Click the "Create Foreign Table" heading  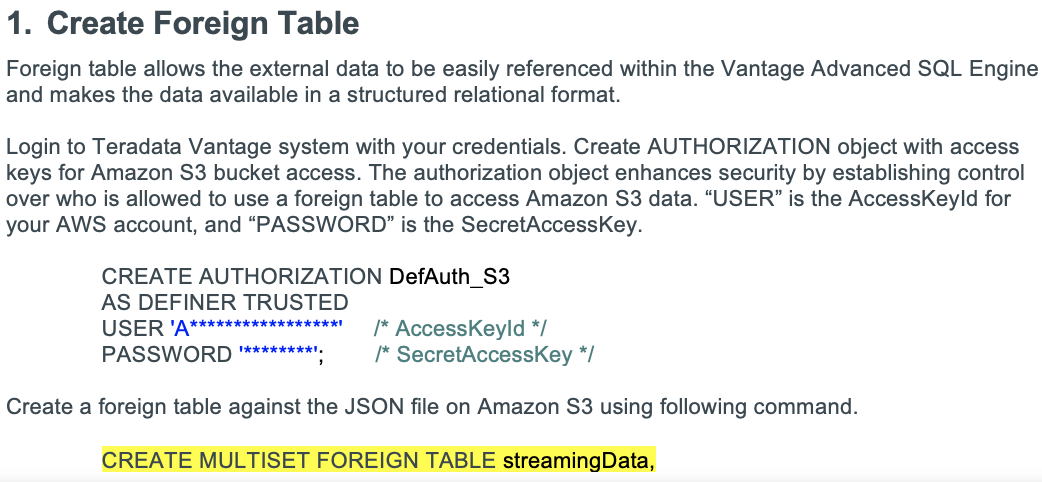[x=204, y=23]
